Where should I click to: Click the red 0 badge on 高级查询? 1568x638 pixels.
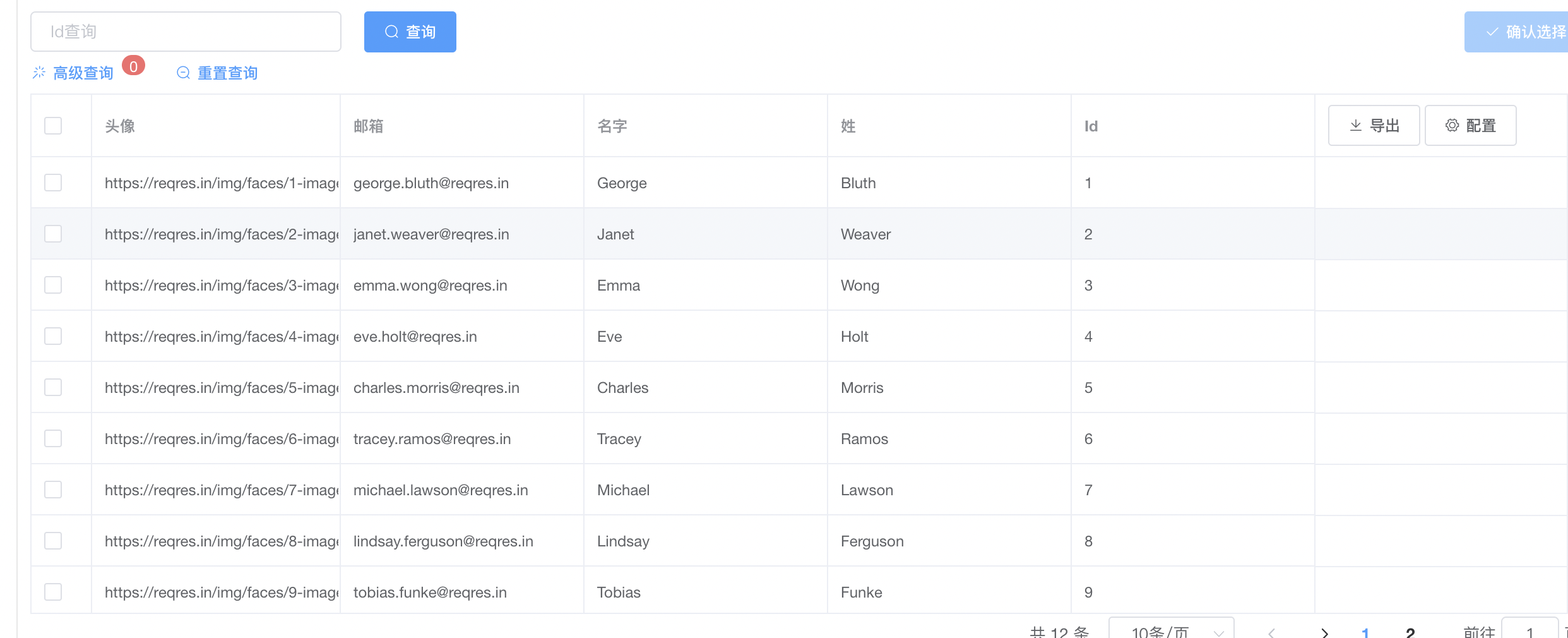133,66
